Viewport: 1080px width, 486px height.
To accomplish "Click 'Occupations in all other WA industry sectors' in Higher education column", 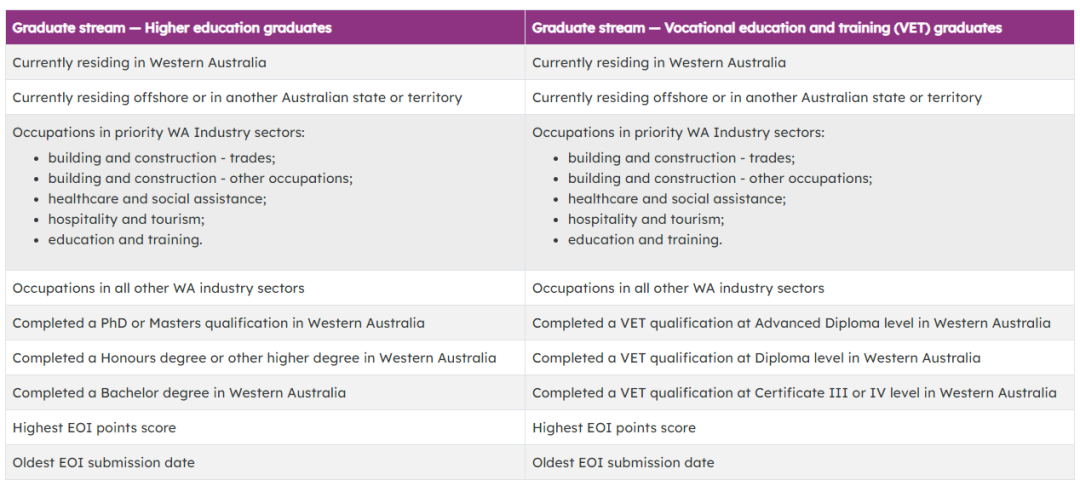I will pos(158,288).
